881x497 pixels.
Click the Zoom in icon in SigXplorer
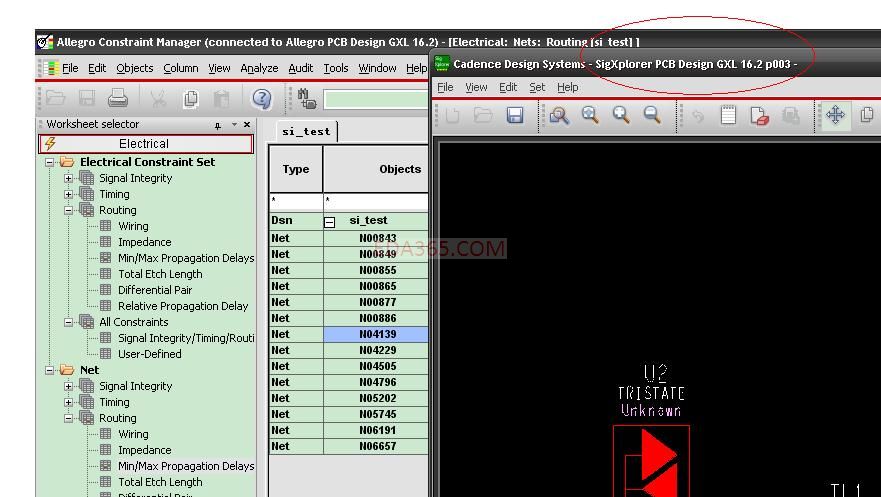(x=621, y=115)
